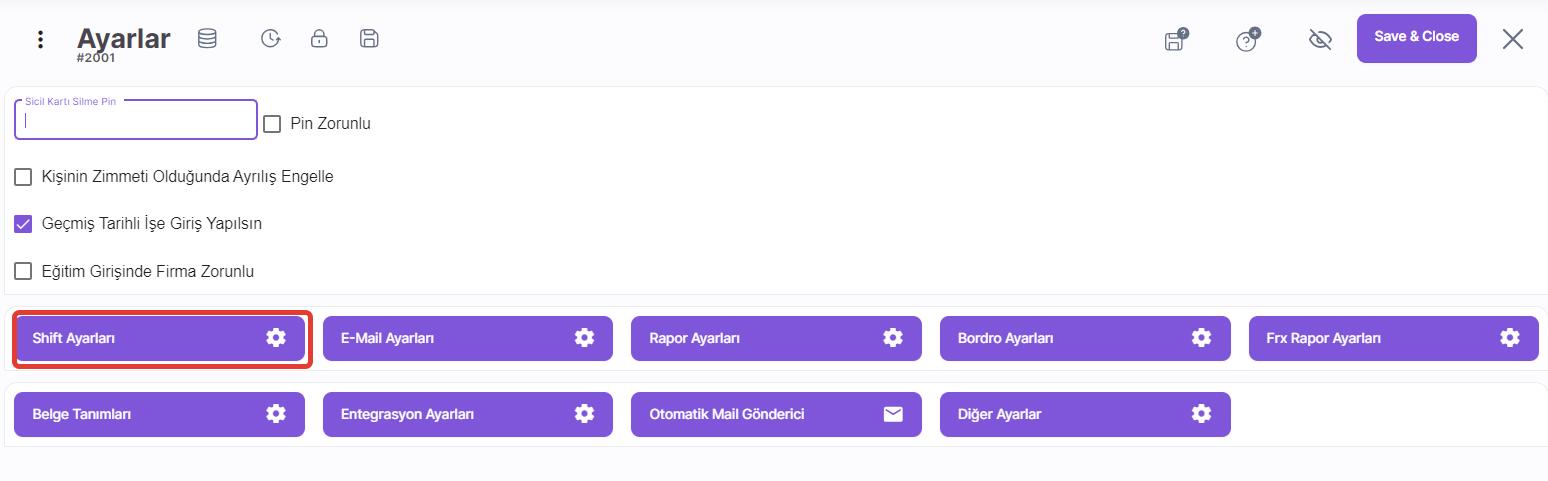Open the three-dot menu beside Ayarlar
The image size is (1548, 481).
tap(40, 40)
